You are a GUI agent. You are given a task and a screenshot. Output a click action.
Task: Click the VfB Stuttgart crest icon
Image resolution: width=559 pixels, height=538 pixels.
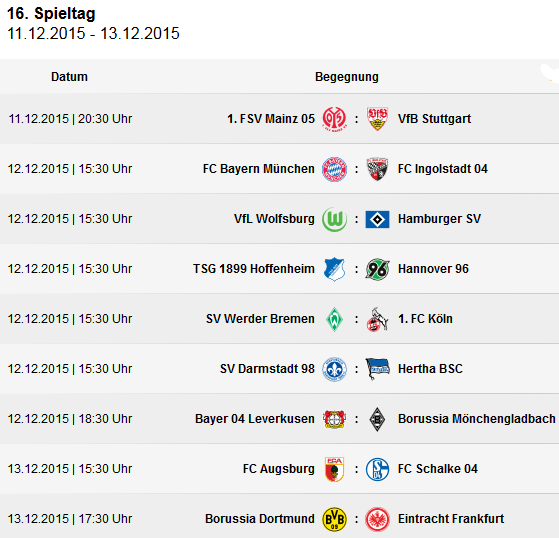(377, 119)
